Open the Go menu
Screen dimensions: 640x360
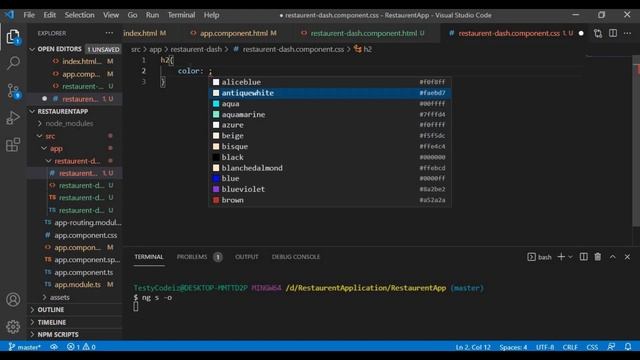pyautogui.click(x=132, y=15)
